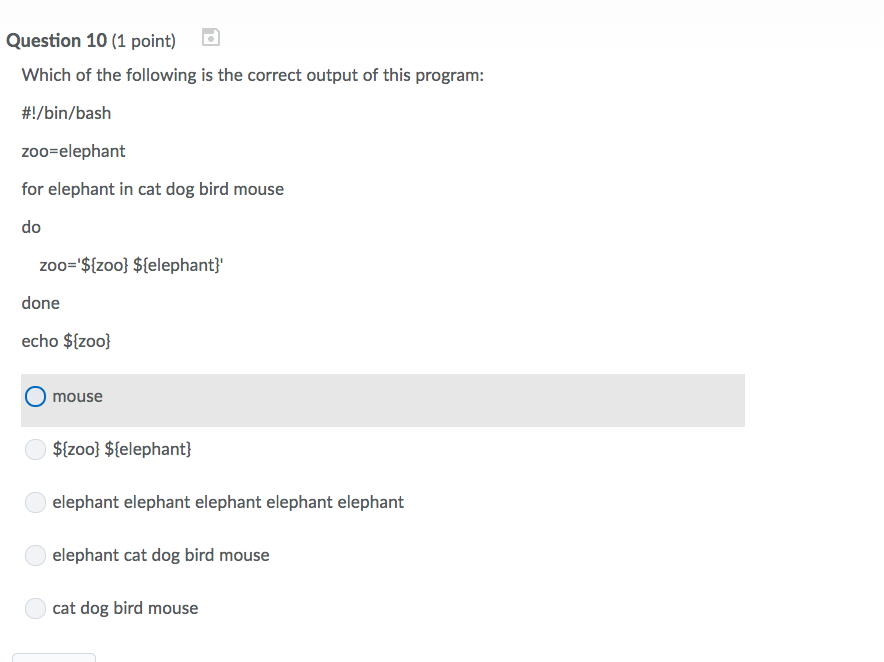Click the cat dog bird mouse label text

(125, 608)
